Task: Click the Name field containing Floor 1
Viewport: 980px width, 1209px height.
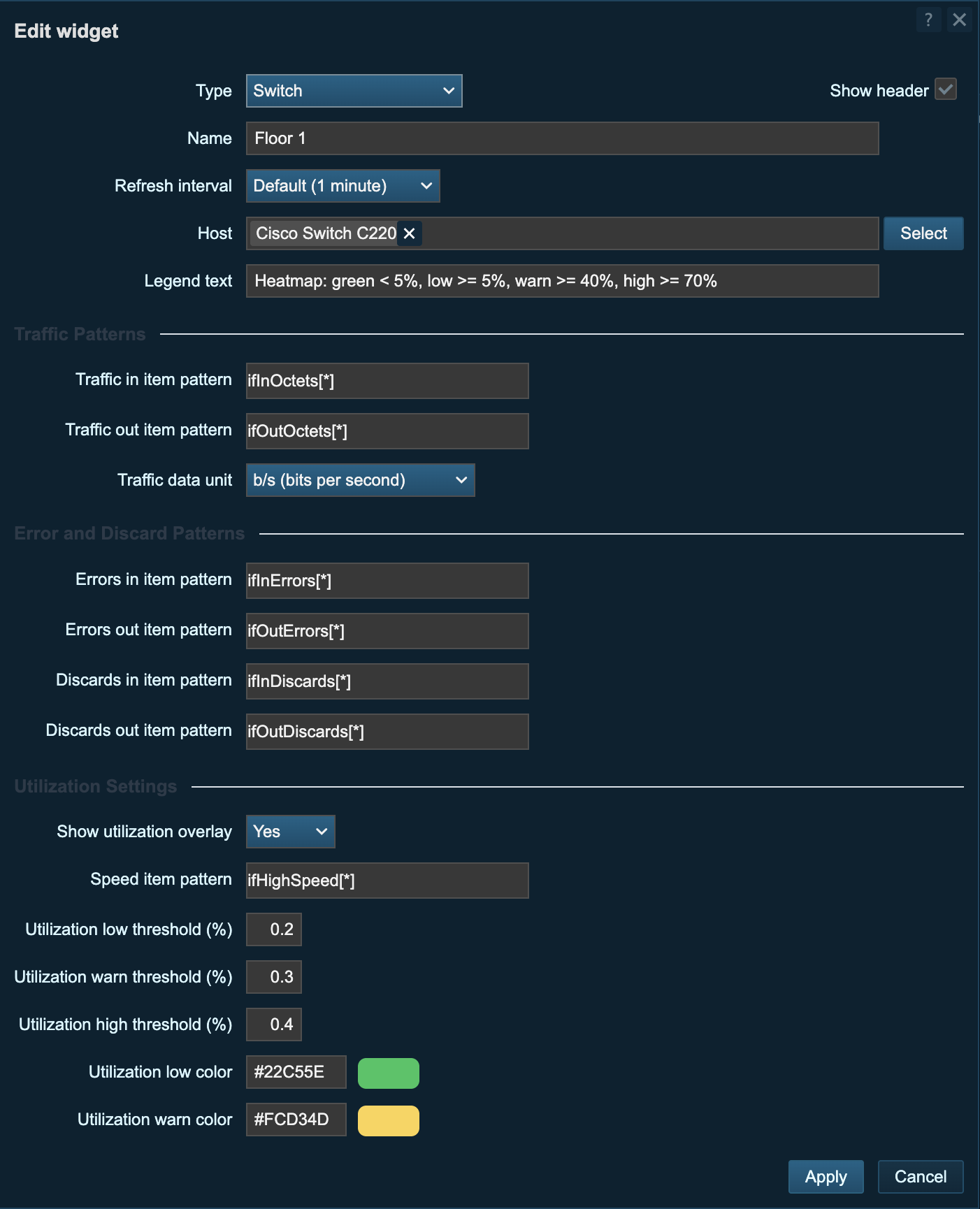Action: [x=562, y=138]
